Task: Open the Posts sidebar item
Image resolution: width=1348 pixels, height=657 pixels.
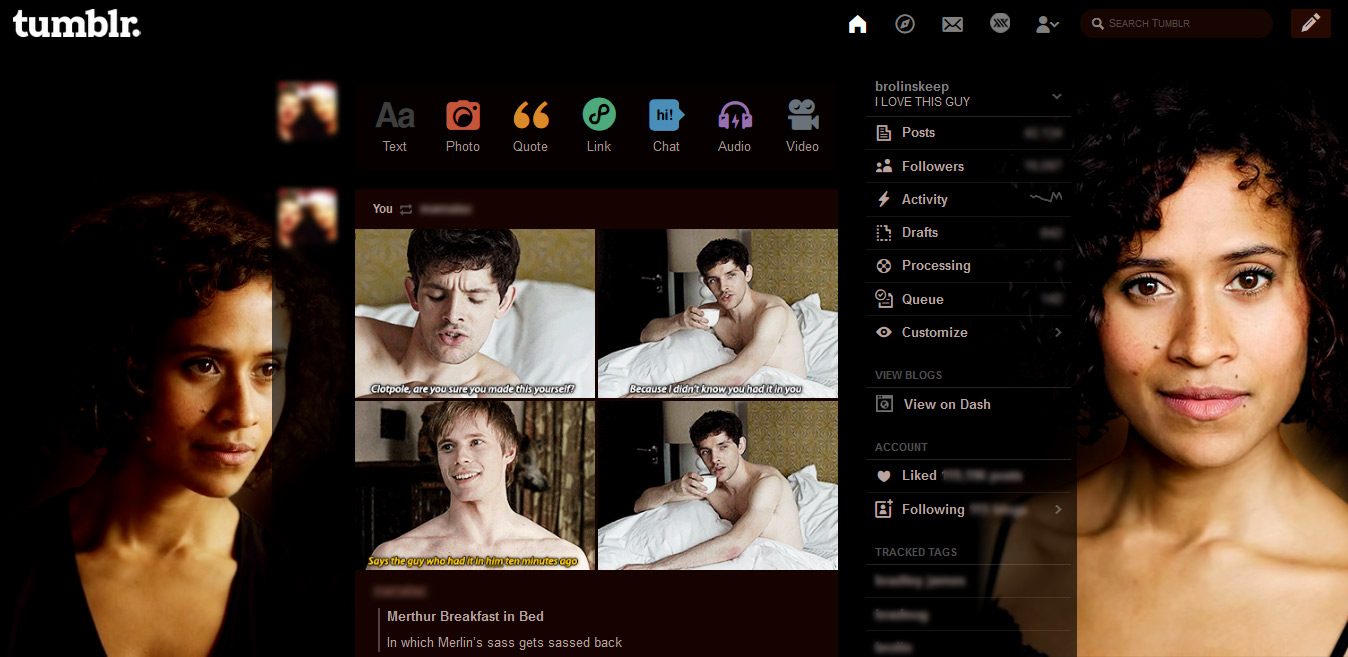Action: click(x=968, y=133)
